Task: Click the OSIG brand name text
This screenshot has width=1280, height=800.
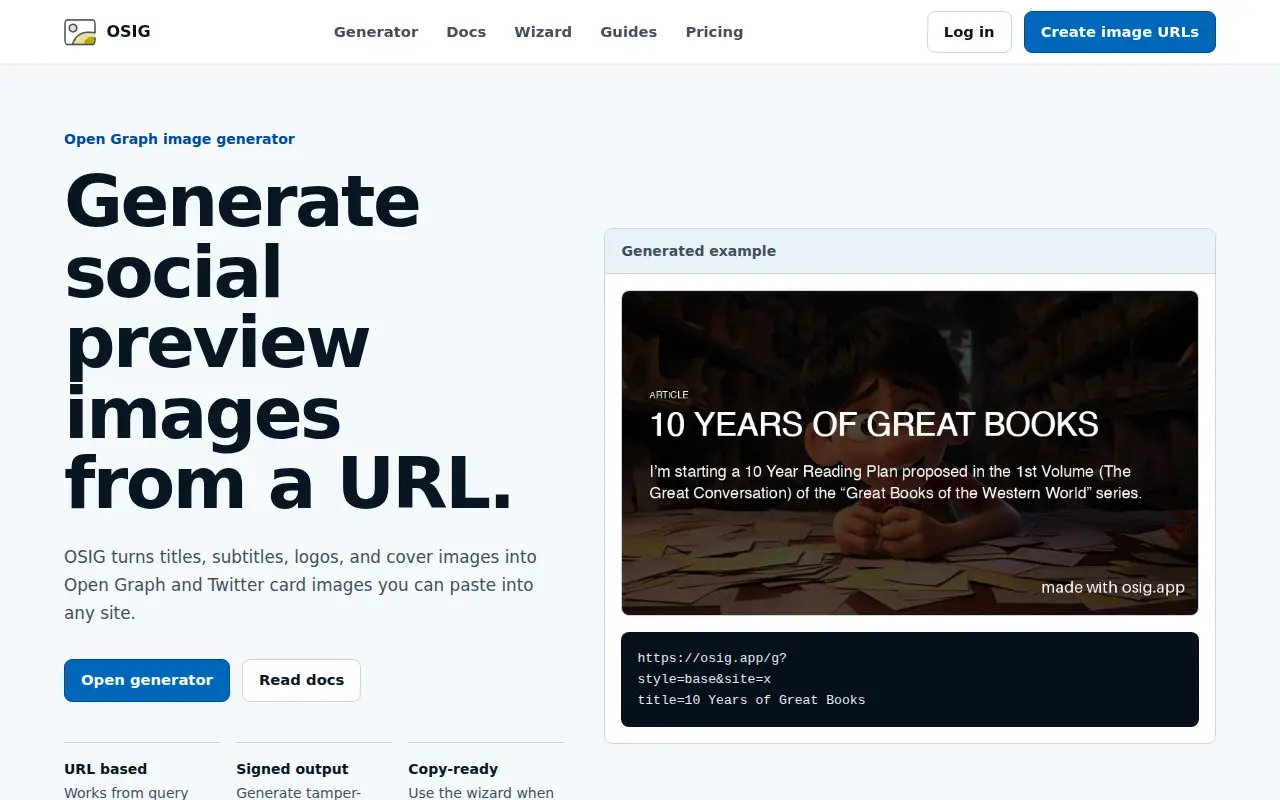Action: 128,32
